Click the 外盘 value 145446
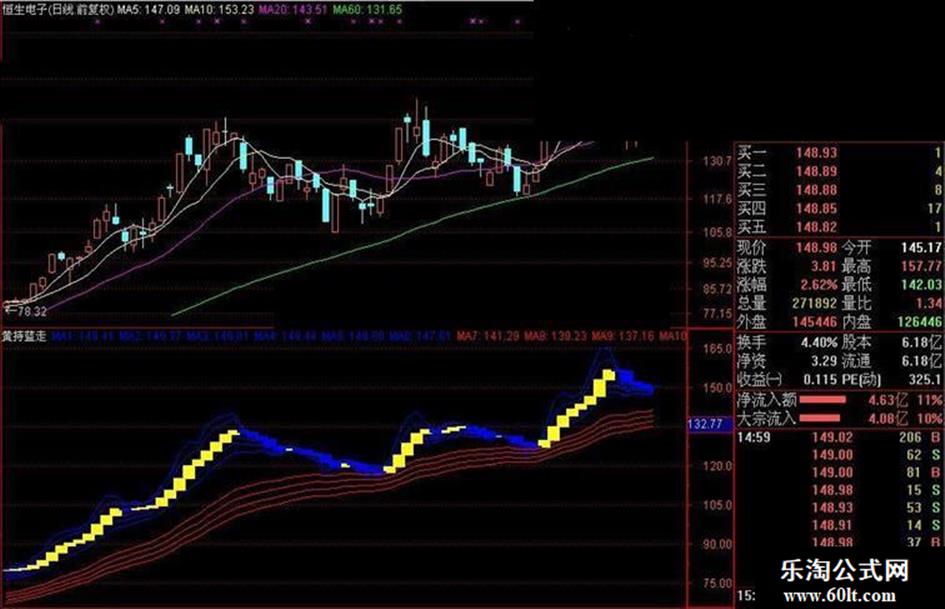 tap(814, 322)
